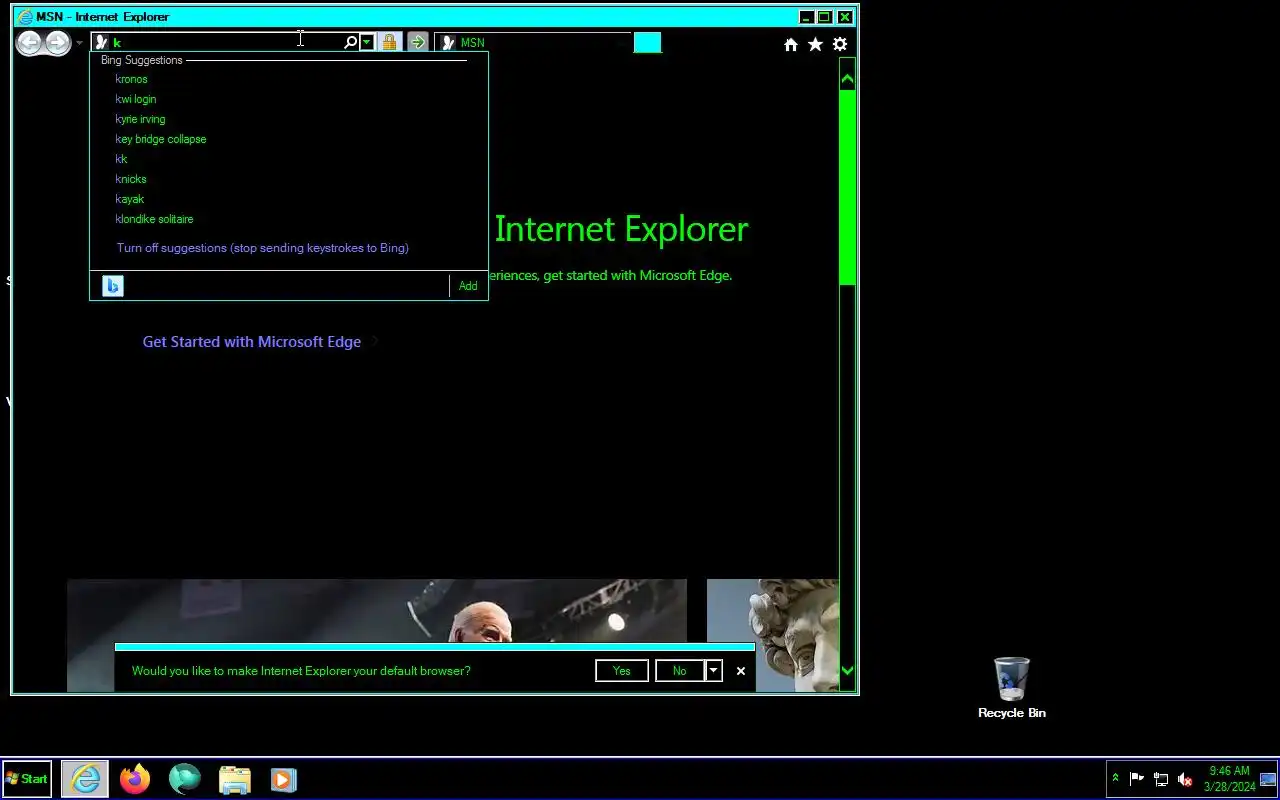Open the news thumbnail of man speaking
Screen dimensions: 1280x800
click(x=377, y=612)
